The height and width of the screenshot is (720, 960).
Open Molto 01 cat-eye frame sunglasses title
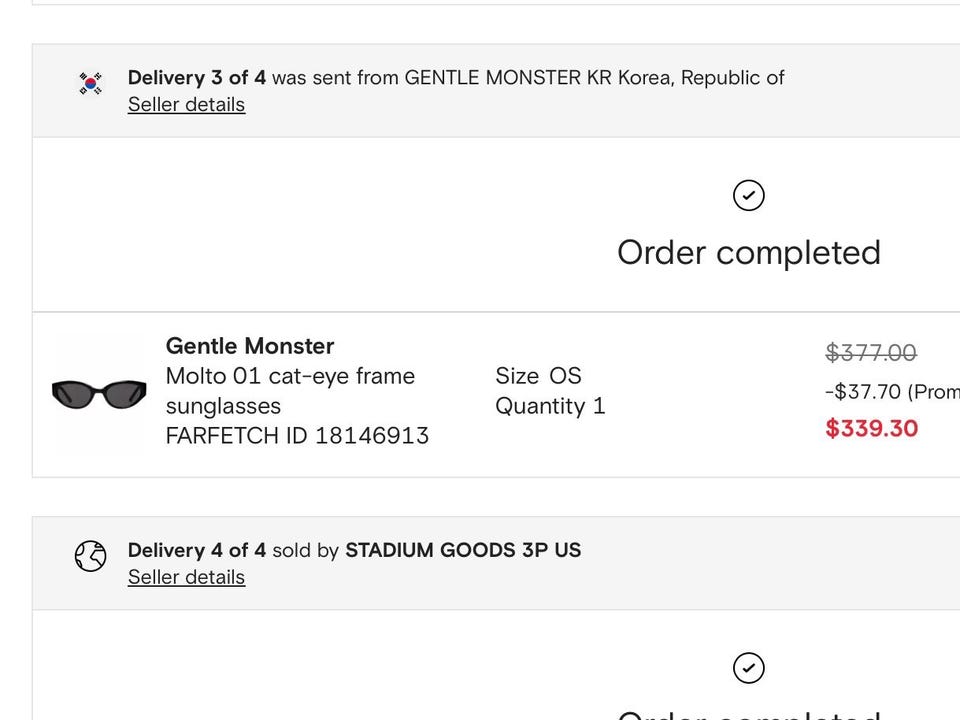click(290, 391)
